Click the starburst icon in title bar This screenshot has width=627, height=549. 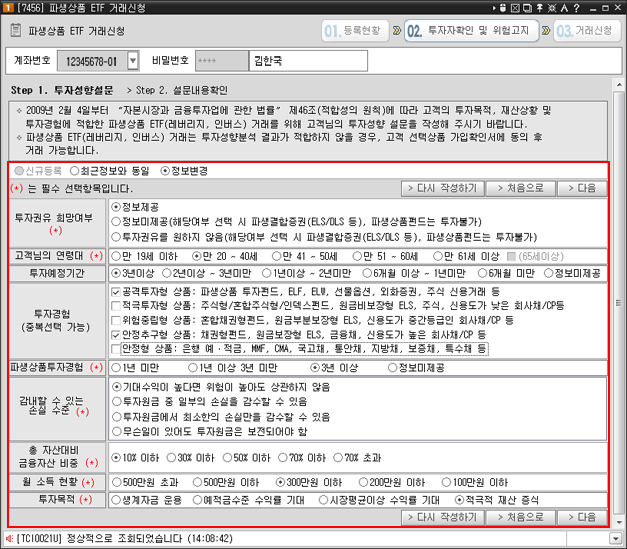click(552, 8)
